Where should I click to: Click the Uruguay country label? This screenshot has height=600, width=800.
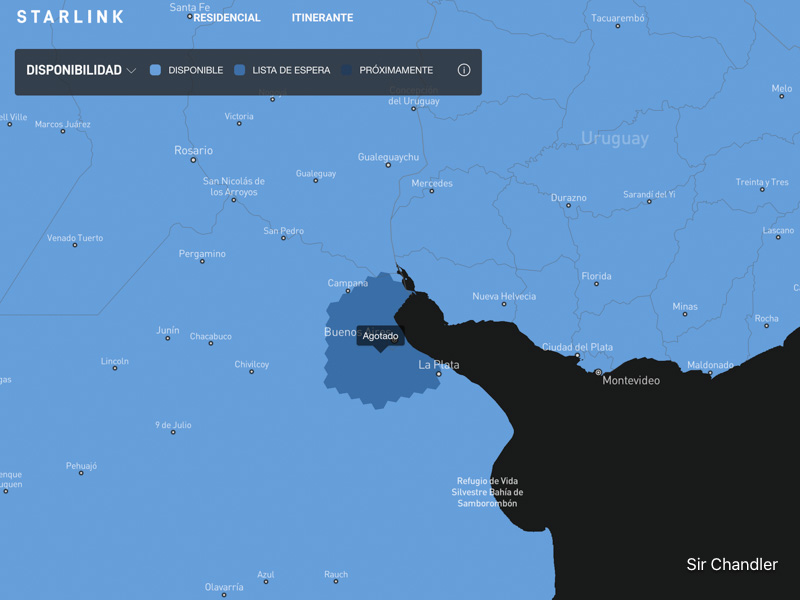[x=615, y=139]
